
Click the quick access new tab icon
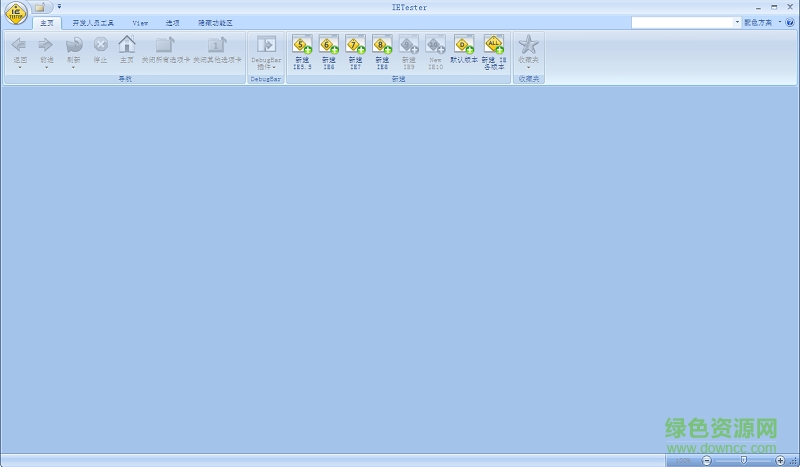click(x=40, y=7)
